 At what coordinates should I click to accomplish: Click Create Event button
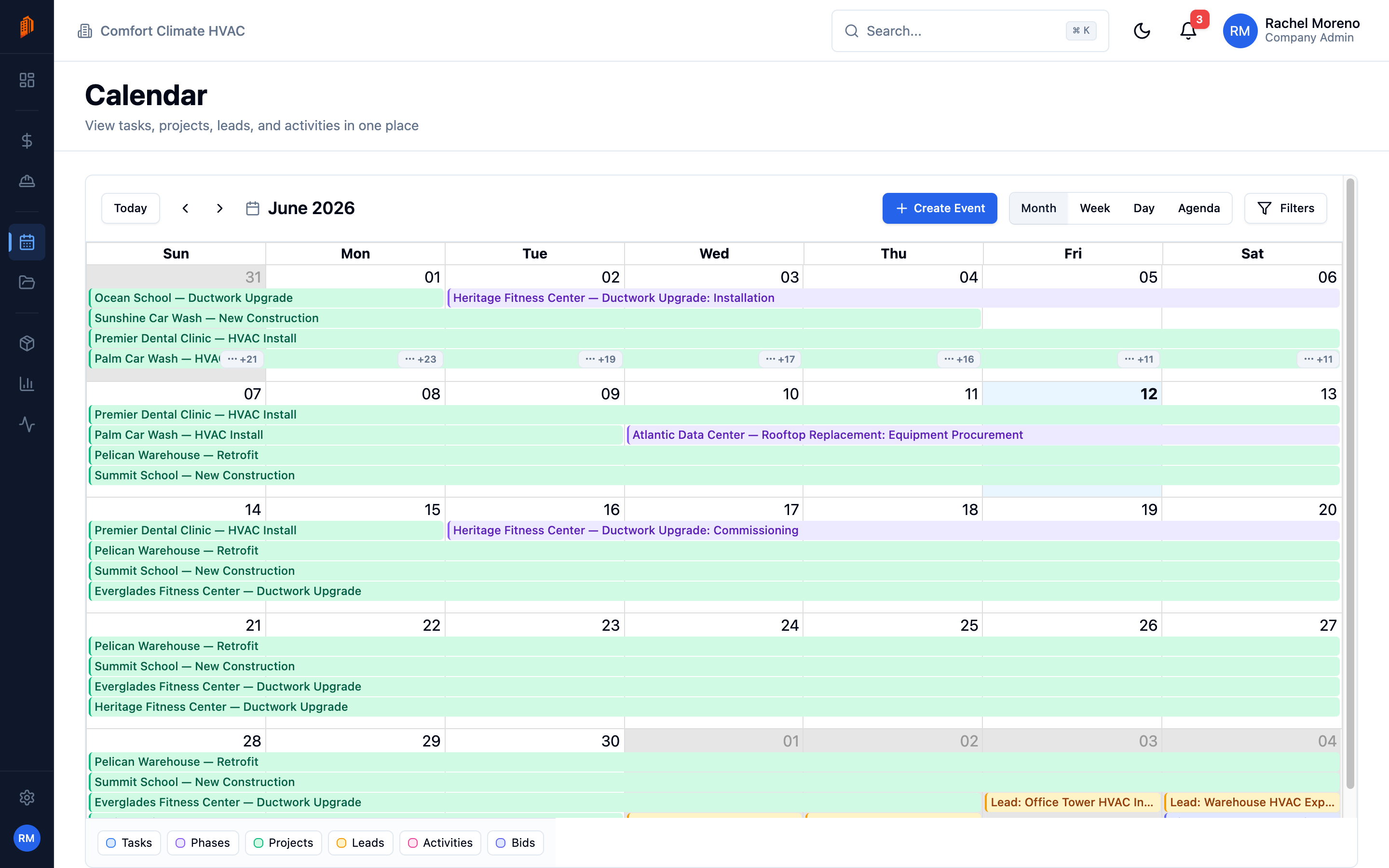click(x=940, y=208)
